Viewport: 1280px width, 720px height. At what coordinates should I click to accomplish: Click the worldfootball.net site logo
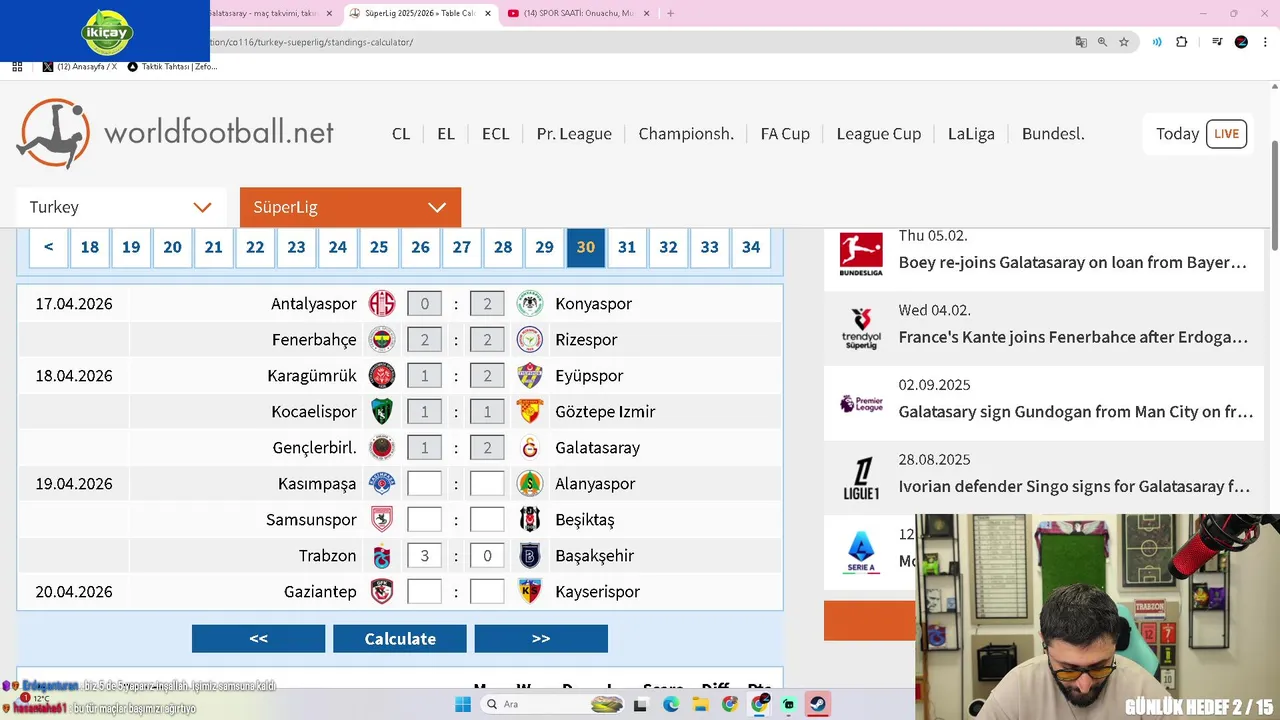point(175,133)
